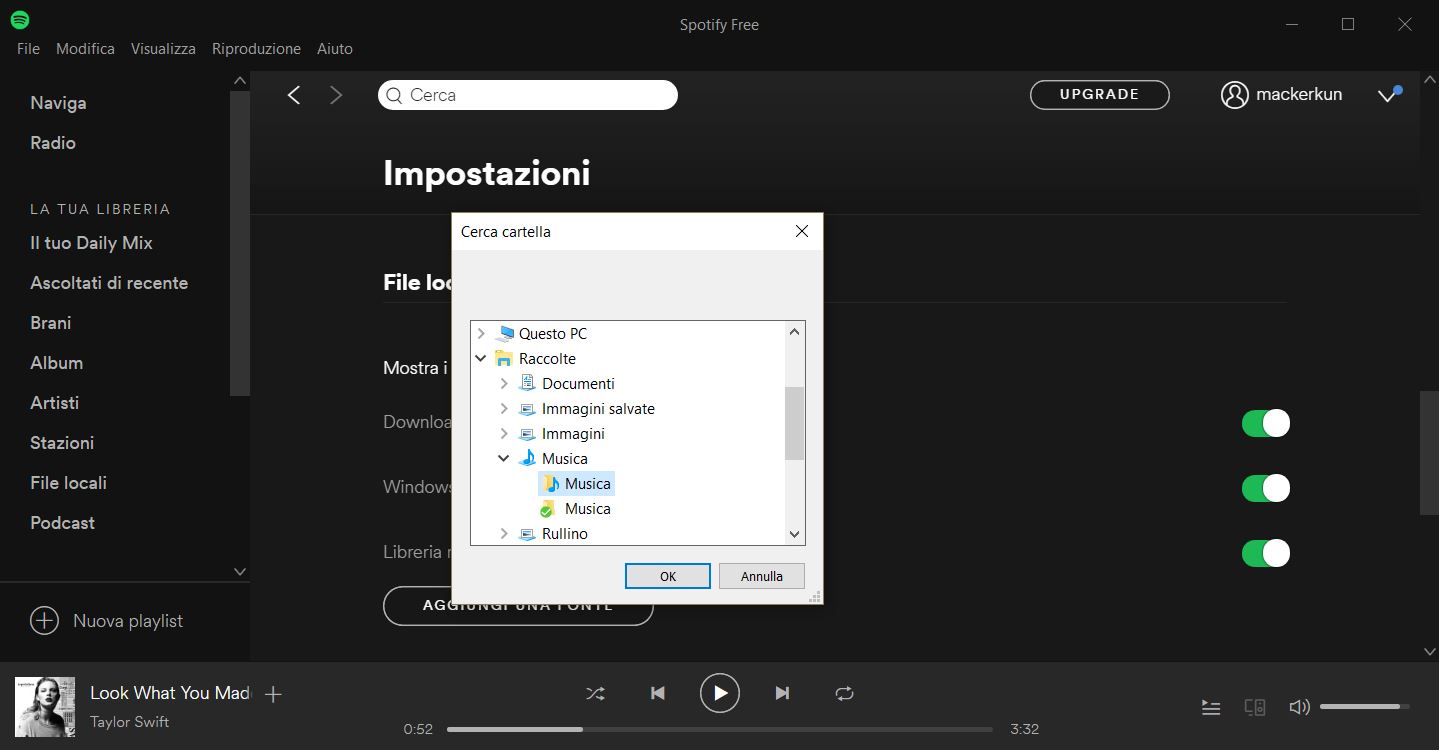The width and height of the screenshot is (1439, 750).
Task: Click the Spotify logo icon in title bar
Action: click(19, 19)
